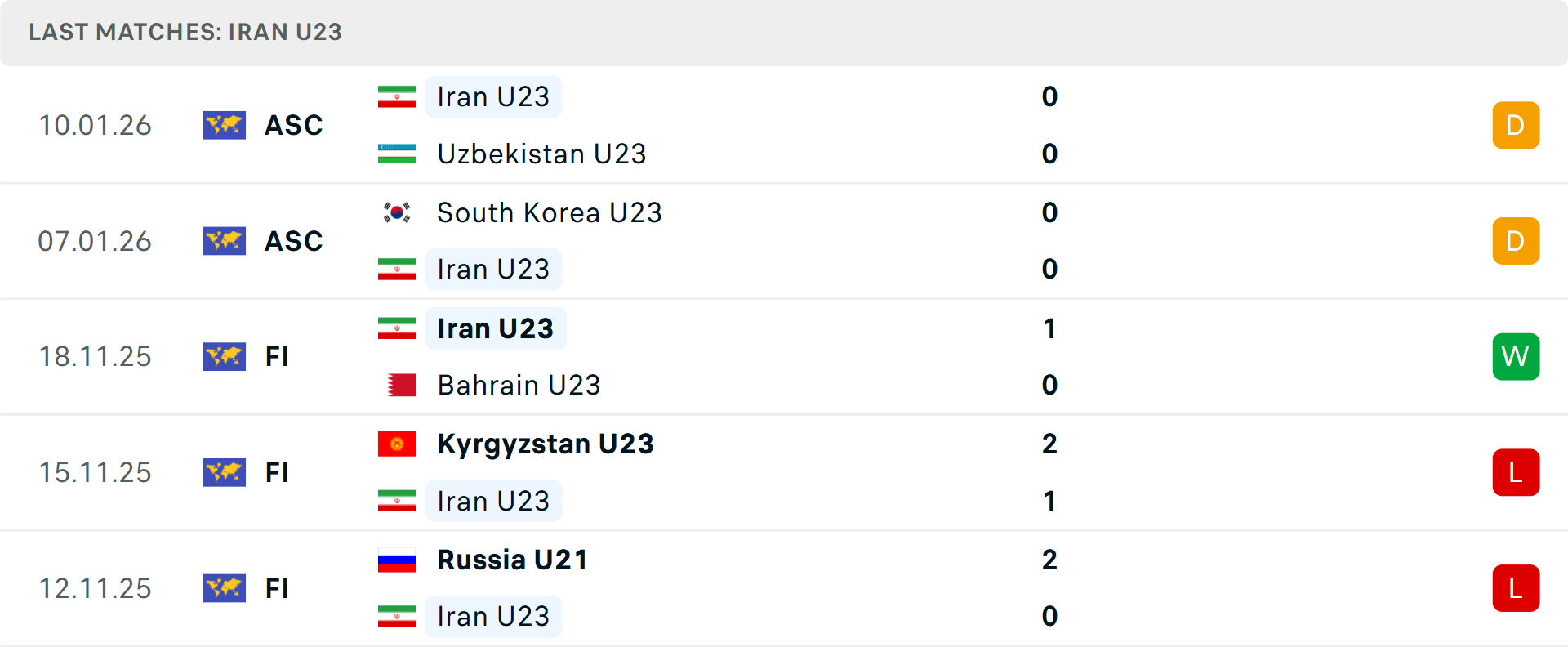This screenshot has width=1568, height=647.
Task: Click the South Korea flag icon
Action: click(397, 212)
